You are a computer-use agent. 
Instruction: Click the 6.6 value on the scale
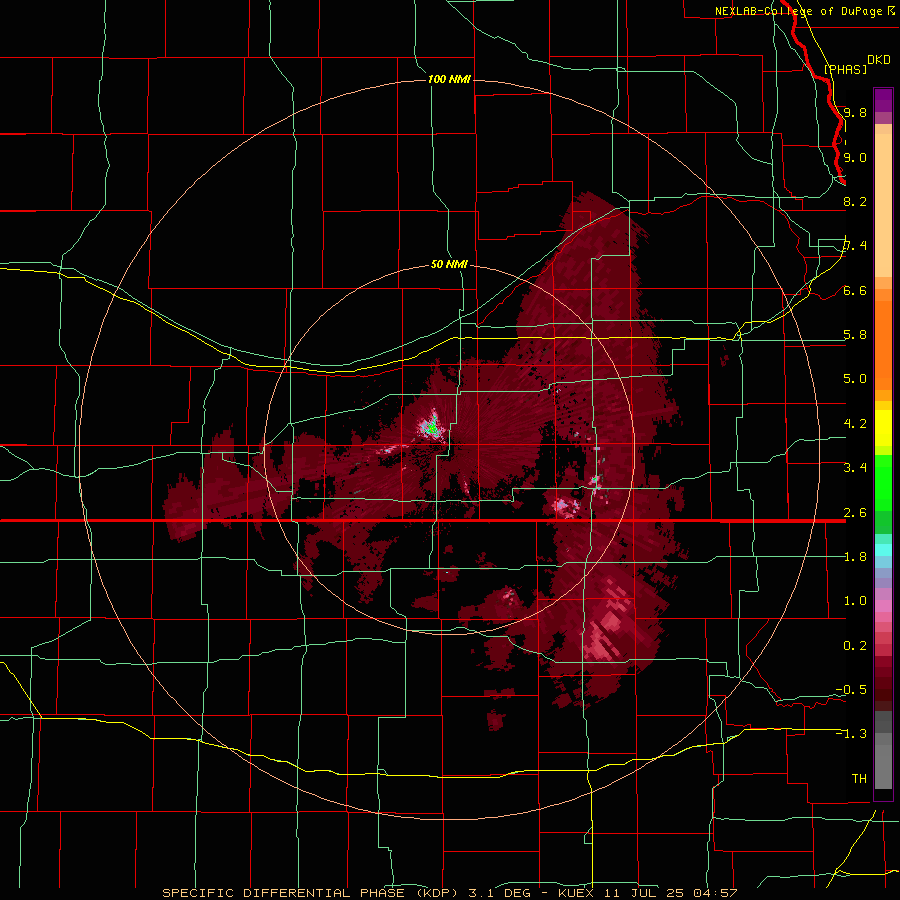(x=855, y=290)
